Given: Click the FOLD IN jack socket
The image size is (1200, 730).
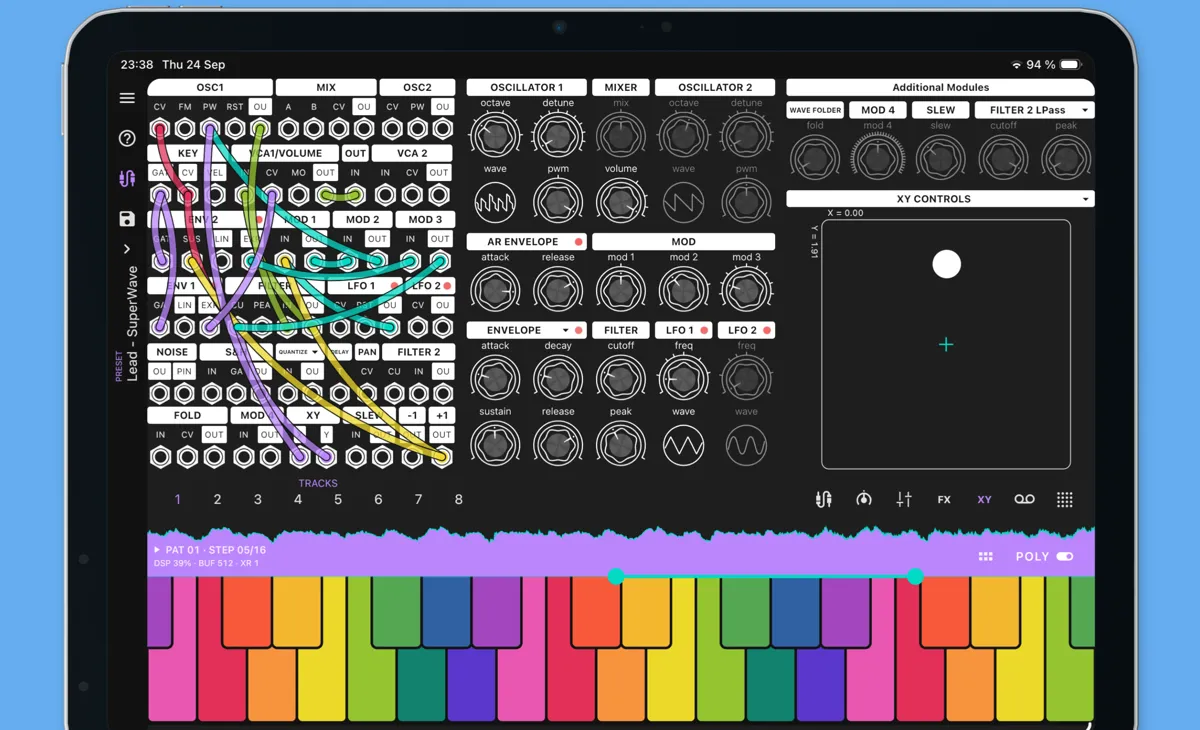Looking at the screenshot, I should [x=160, y=457].
